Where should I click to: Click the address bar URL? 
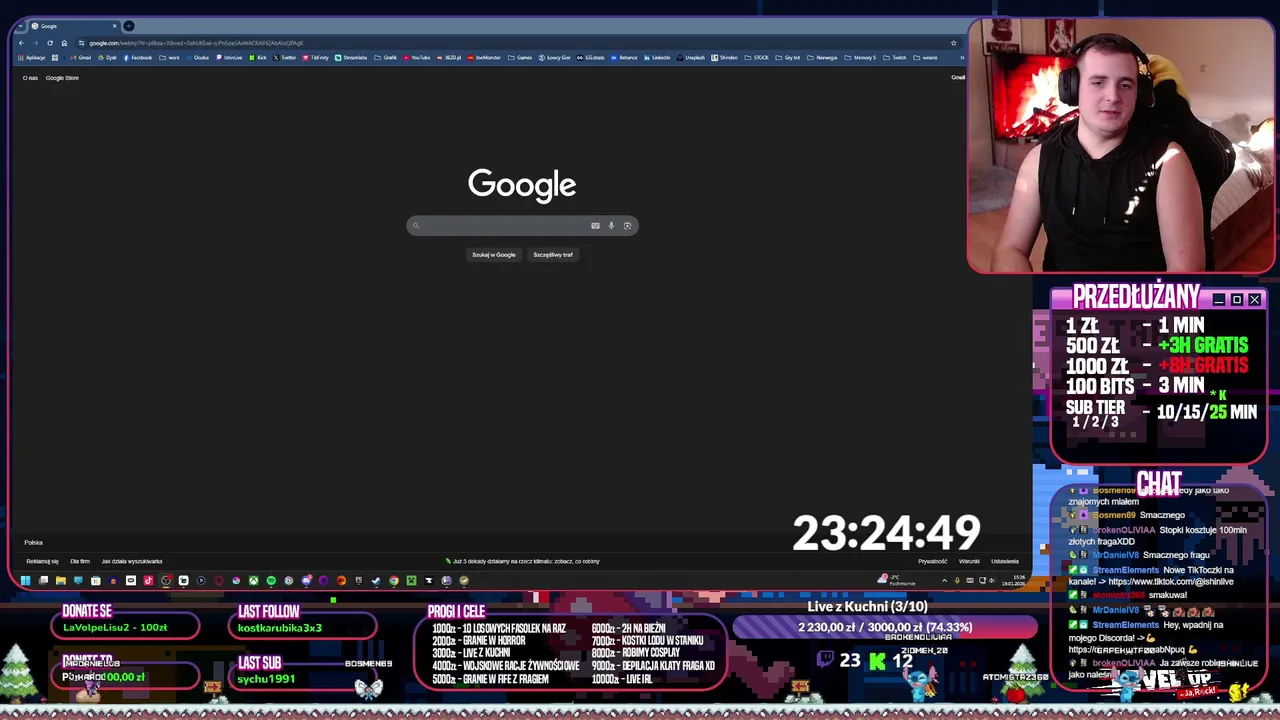(195, 43)
